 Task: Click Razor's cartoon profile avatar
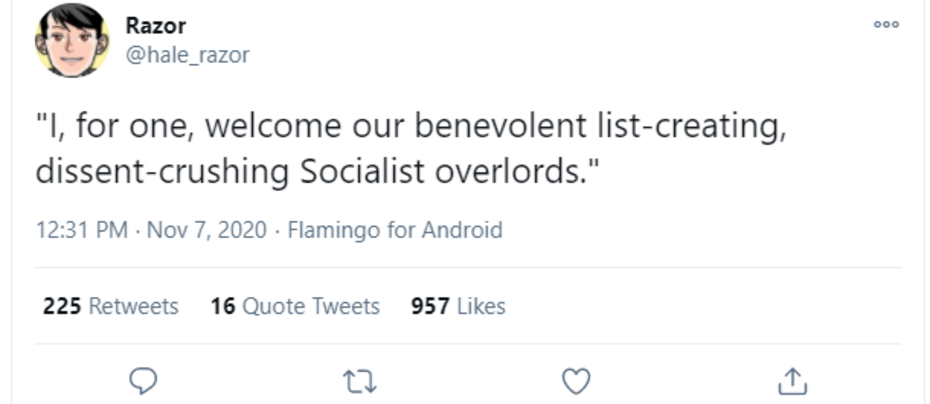[72, 40]
